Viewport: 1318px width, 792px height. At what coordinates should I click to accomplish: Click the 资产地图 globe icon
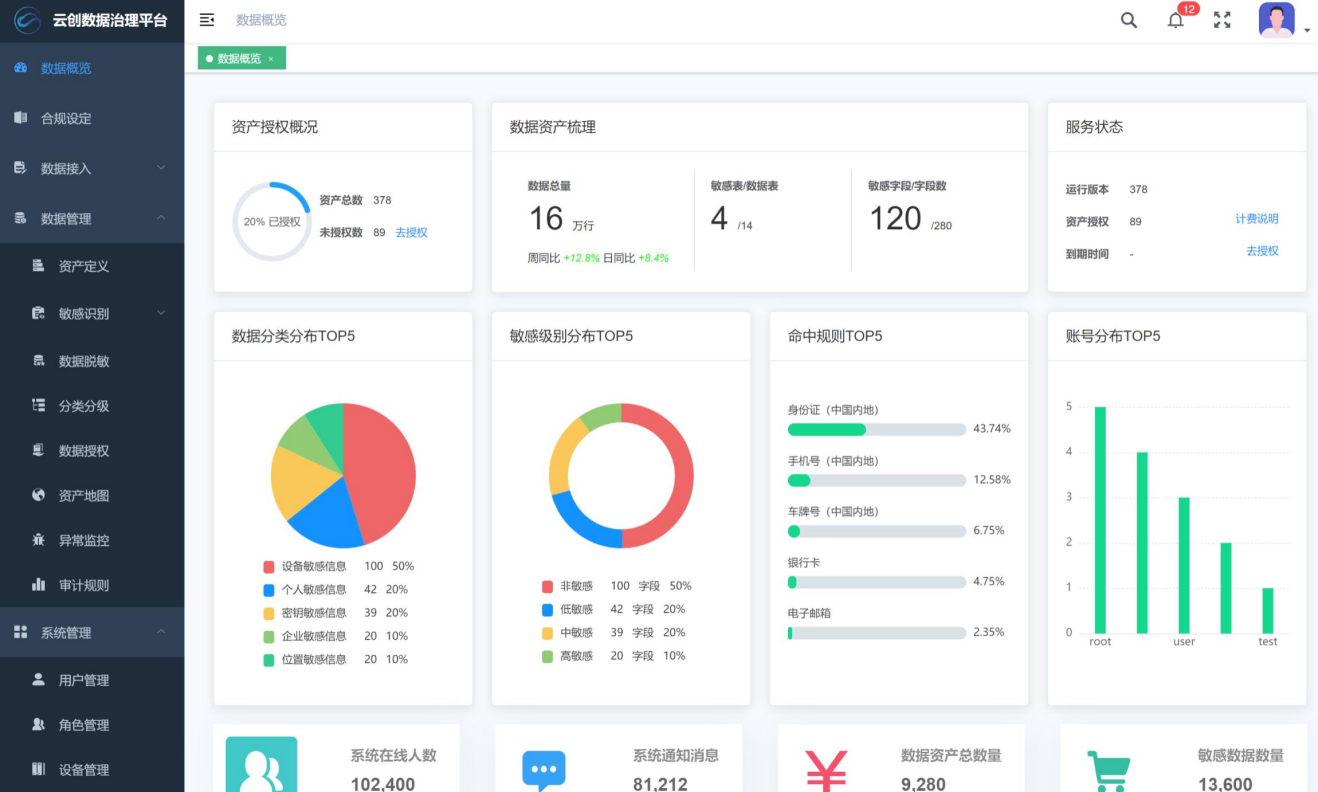coord(39,495)
